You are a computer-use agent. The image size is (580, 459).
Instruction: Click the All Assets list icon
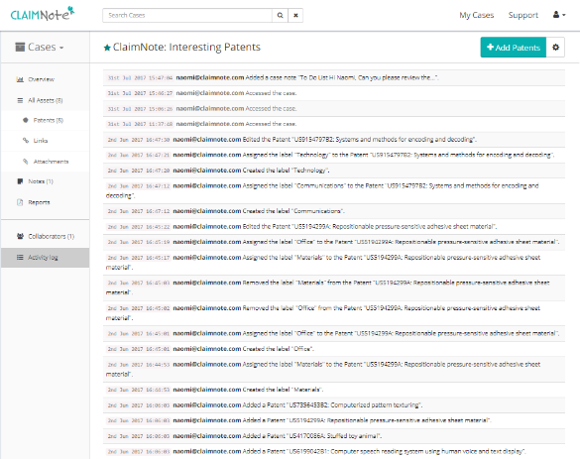point(20,100)
